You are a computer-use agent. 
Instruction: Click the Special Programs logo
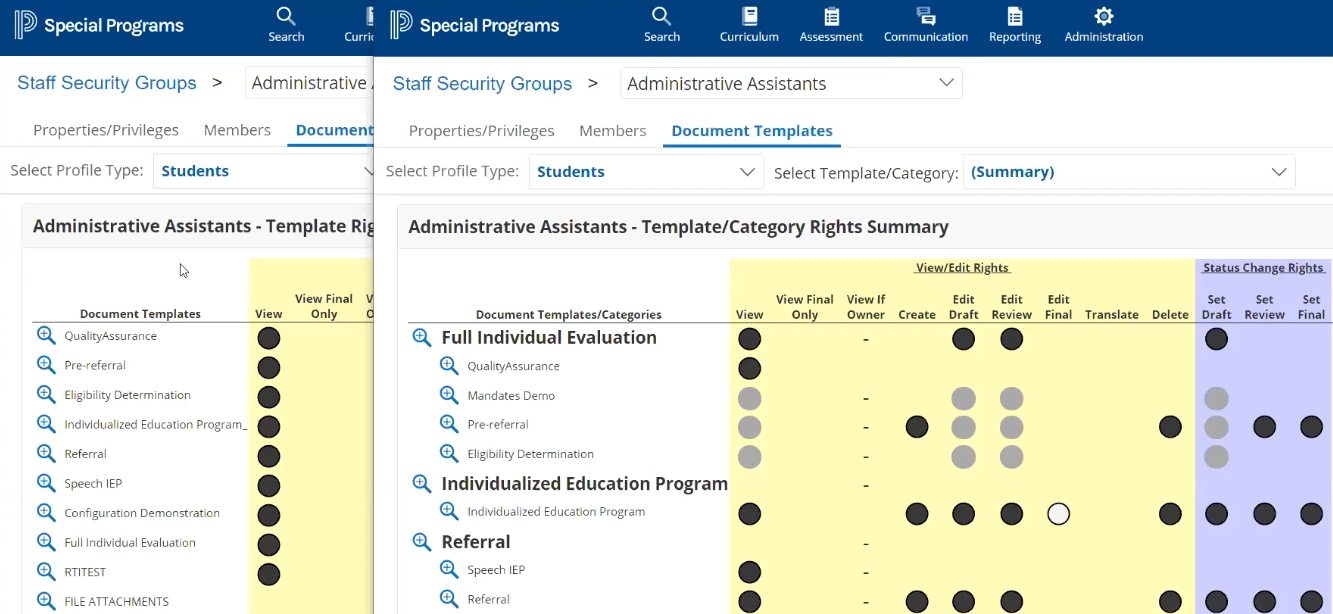[475, 26]
